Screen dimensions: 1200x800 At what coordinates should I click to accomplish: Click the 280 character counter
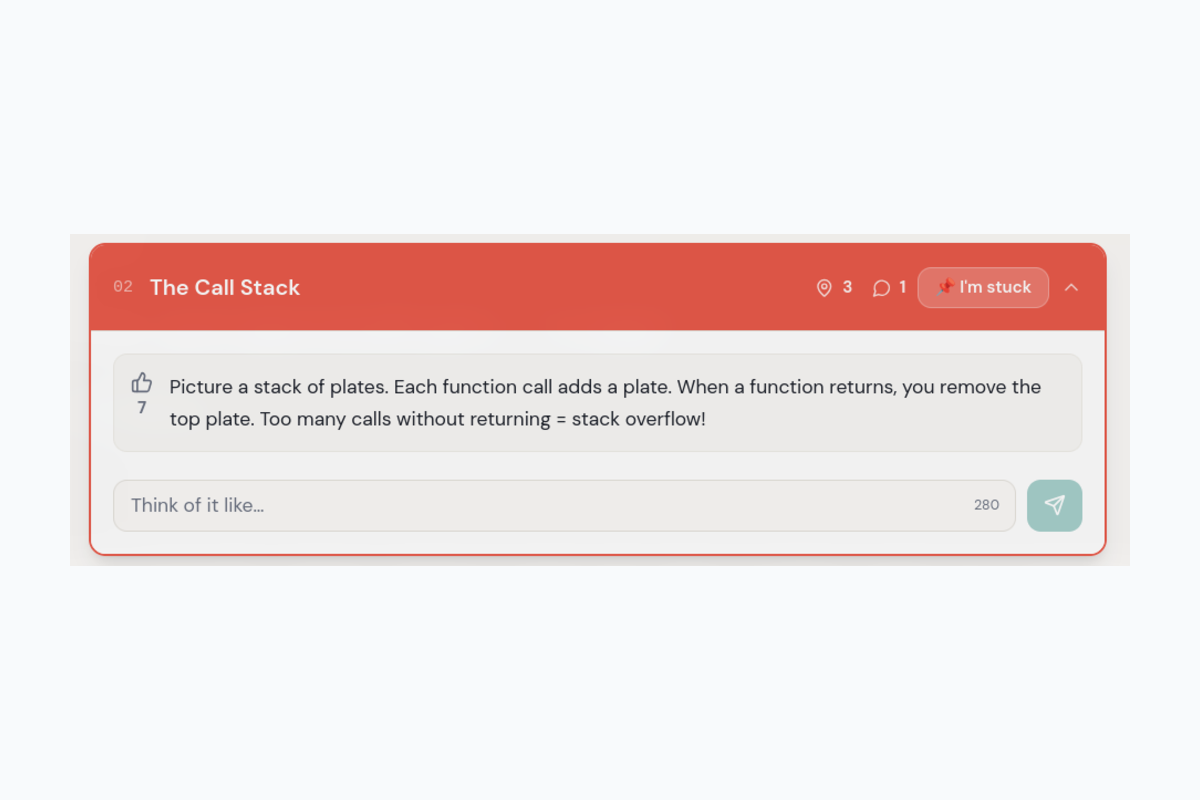tap(986, 505)
